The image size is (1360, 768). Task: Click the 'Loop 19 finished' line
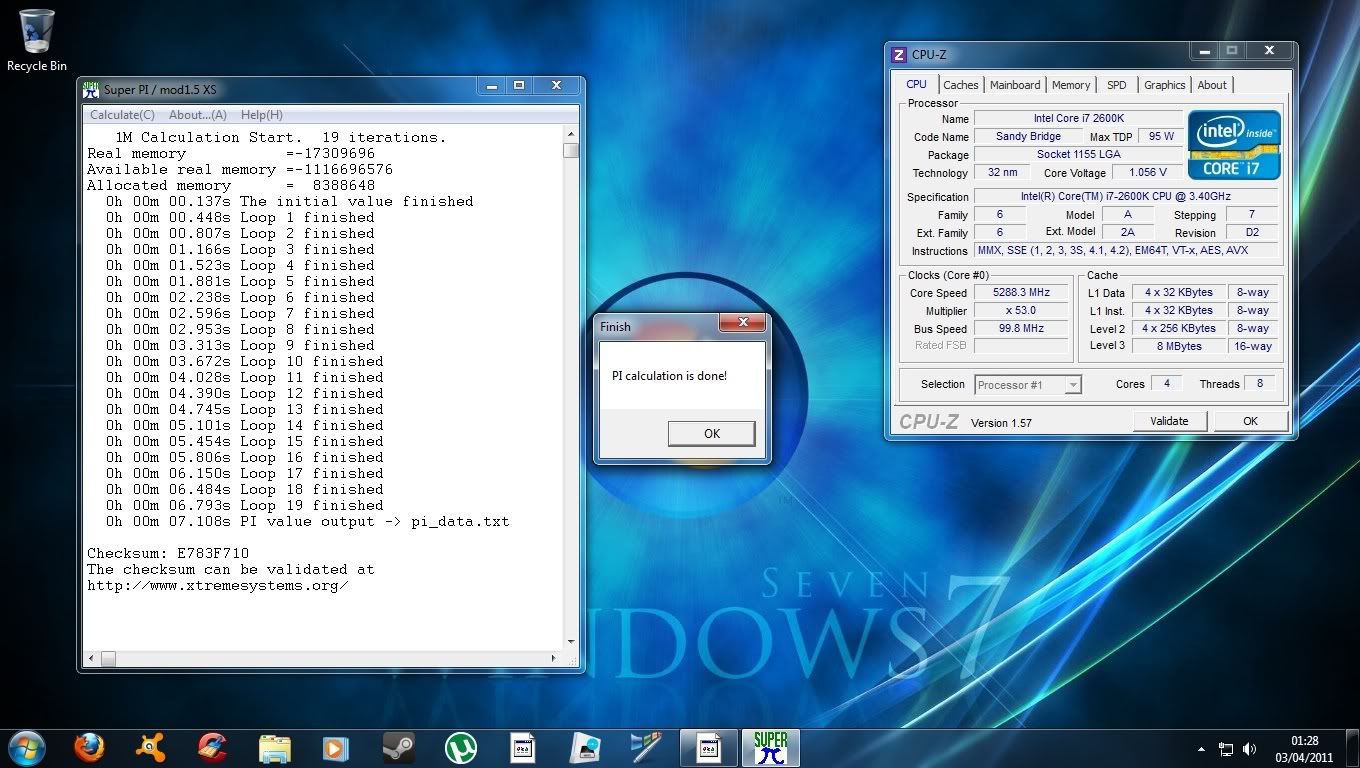pyautogui.click(x=245, y=505)
